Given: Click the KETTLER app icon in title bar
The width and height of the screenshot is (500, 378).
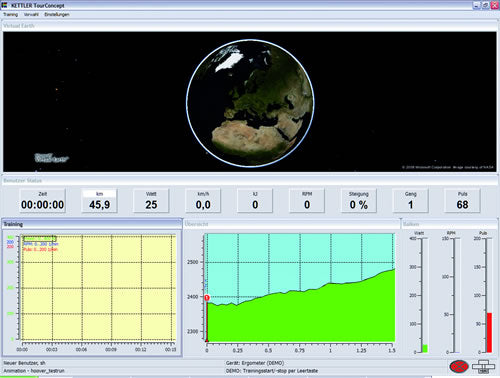Looking at the screenshot, I should pyautogui.click(x=4, y=5).
